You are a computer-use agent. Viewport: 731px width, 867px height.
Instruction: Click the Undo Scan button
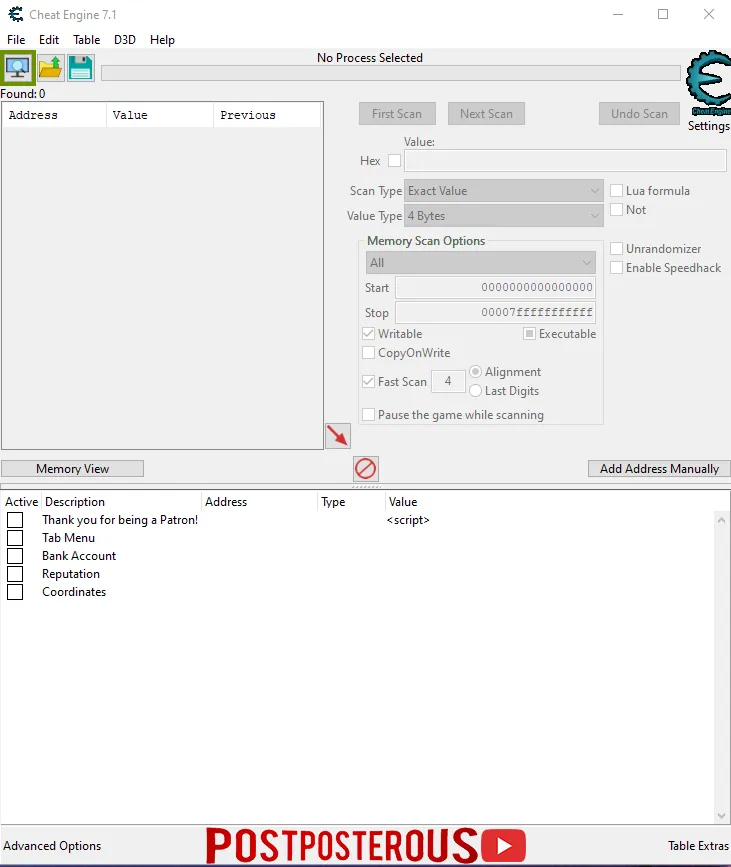(639, 113)
